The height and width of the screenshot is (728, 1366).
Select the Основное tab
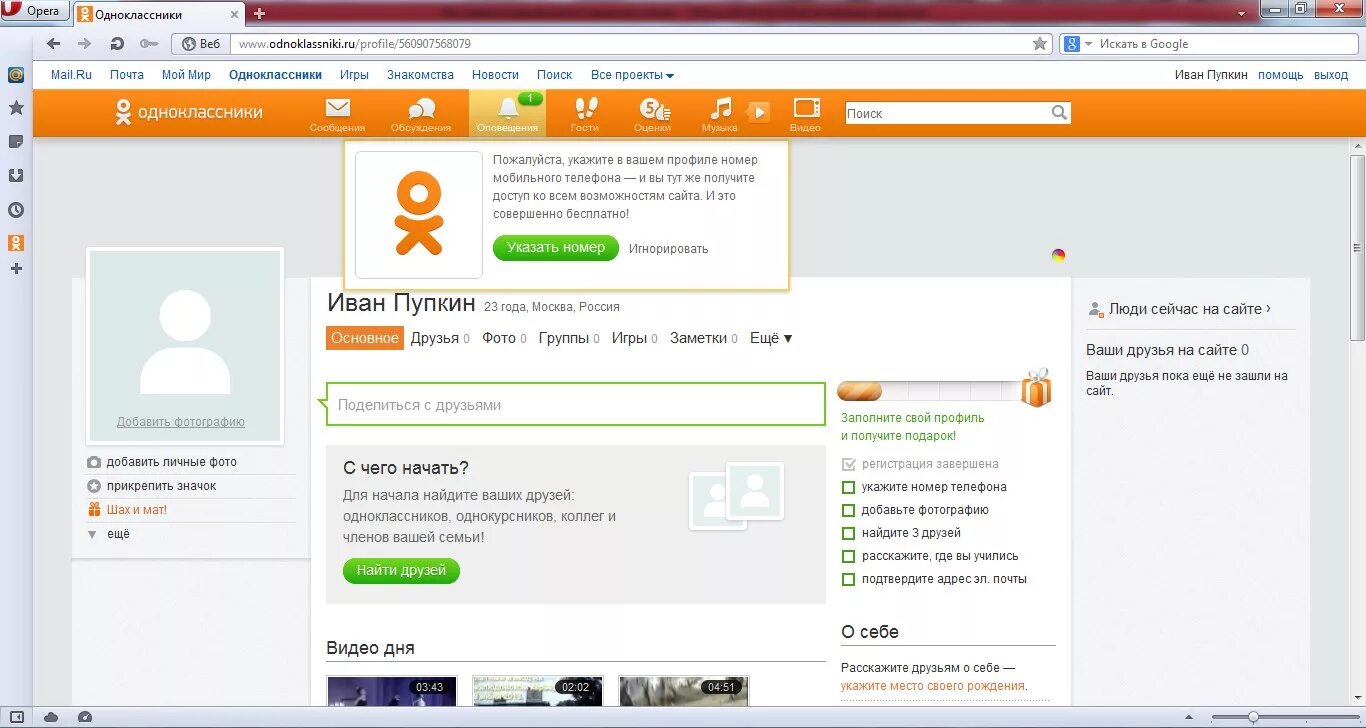tap(365, 338)
